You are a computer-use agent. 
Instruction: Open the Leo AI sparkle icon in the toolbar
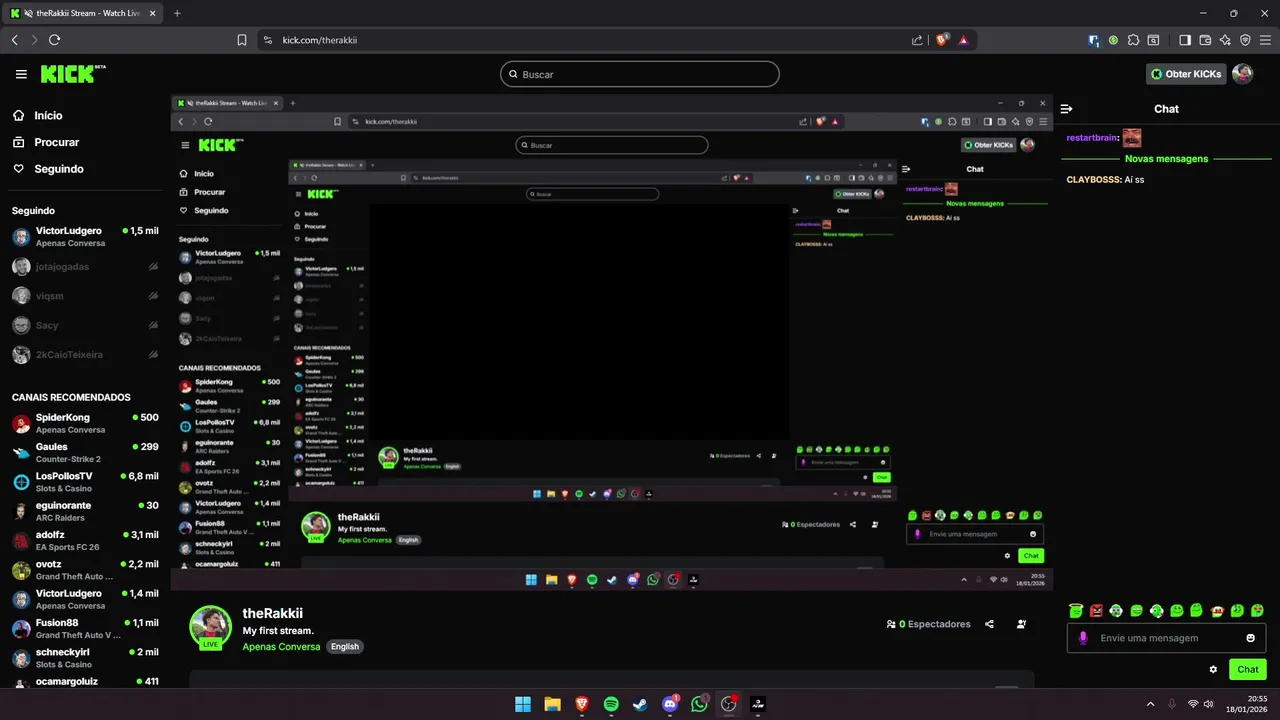pos(1225,40)
